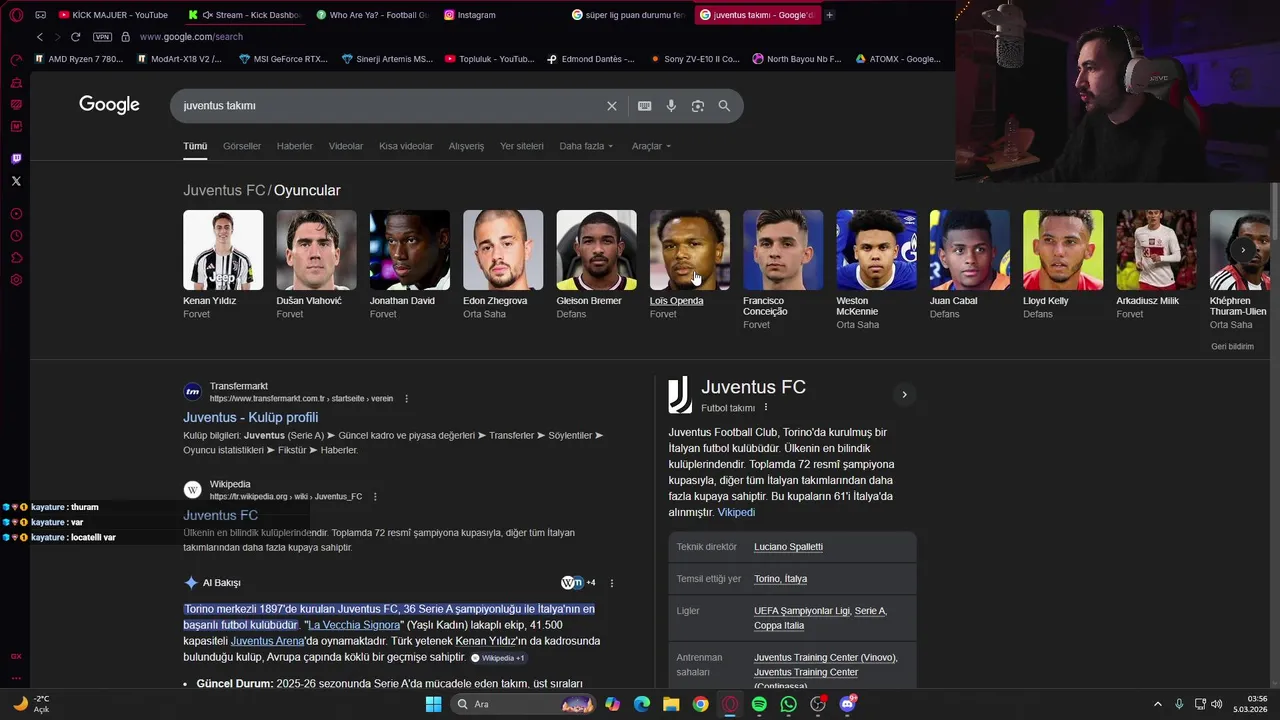Open AI Bakışı three-dot menu
This screenshot has height=720, width=1280.
click(x=612, y=583)
